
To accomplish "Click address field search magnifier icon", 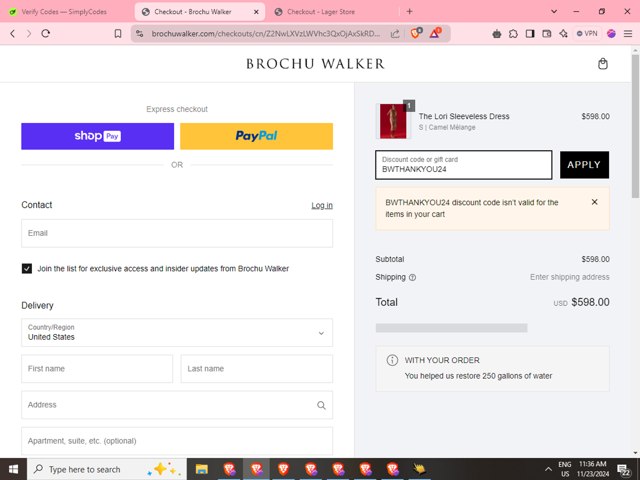I will [321, 405].
